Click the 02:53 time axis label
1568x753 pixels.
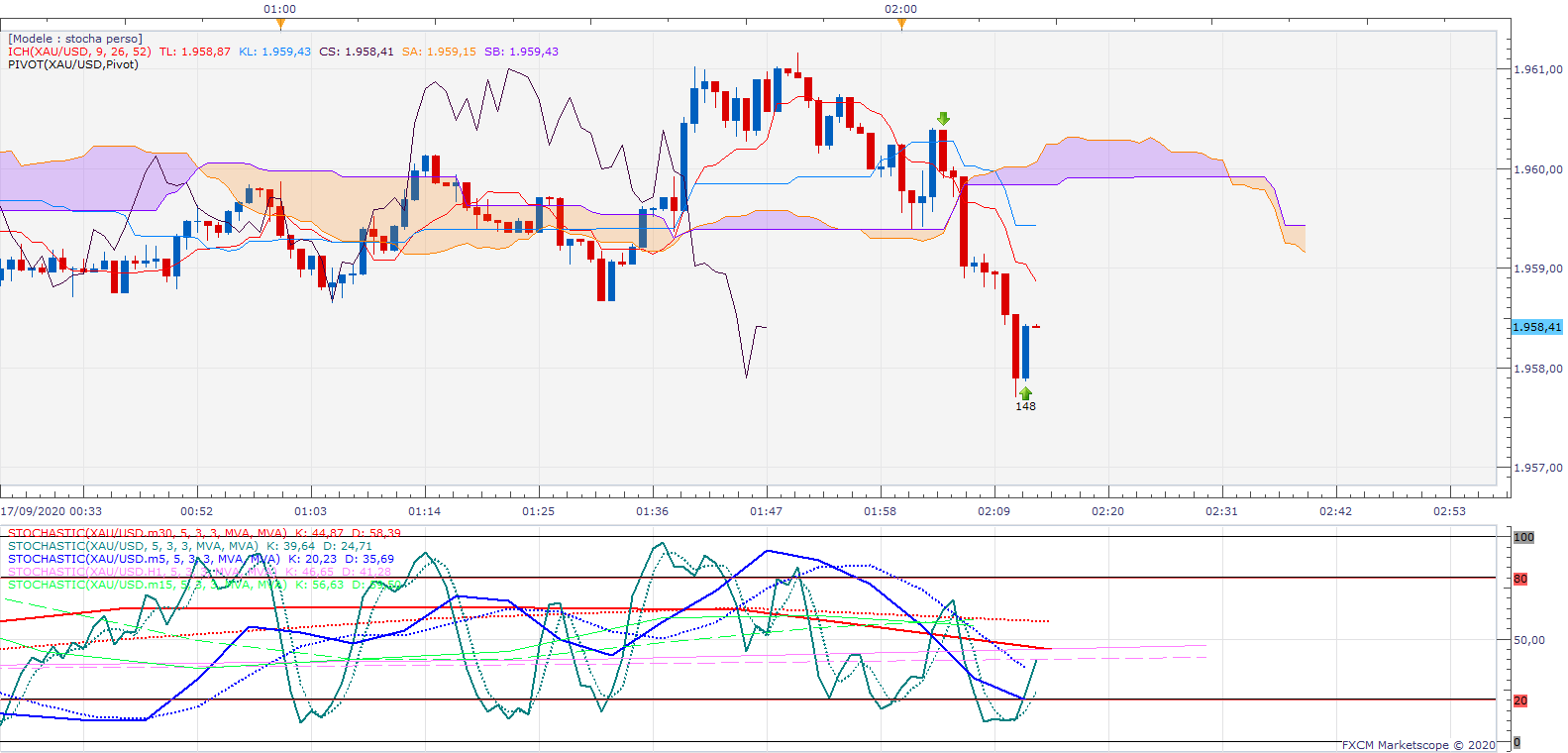pos(1450,511)
